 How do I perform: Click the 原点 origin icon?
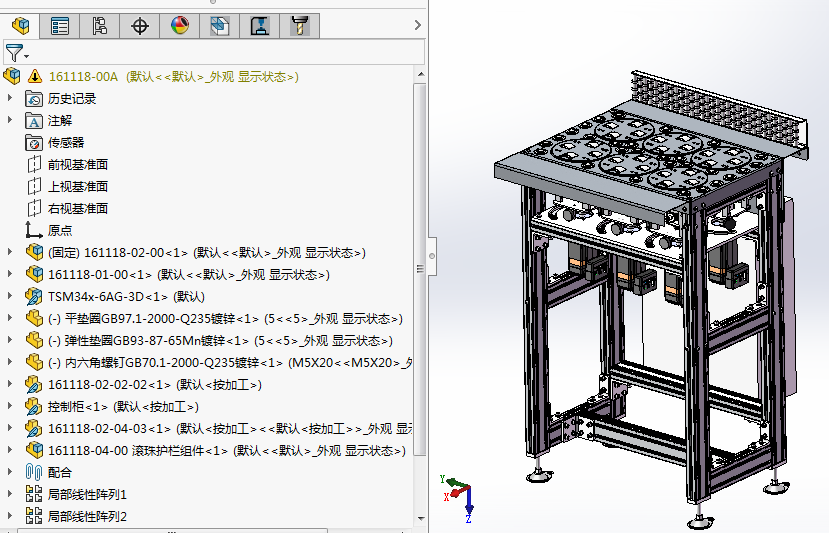34,231
